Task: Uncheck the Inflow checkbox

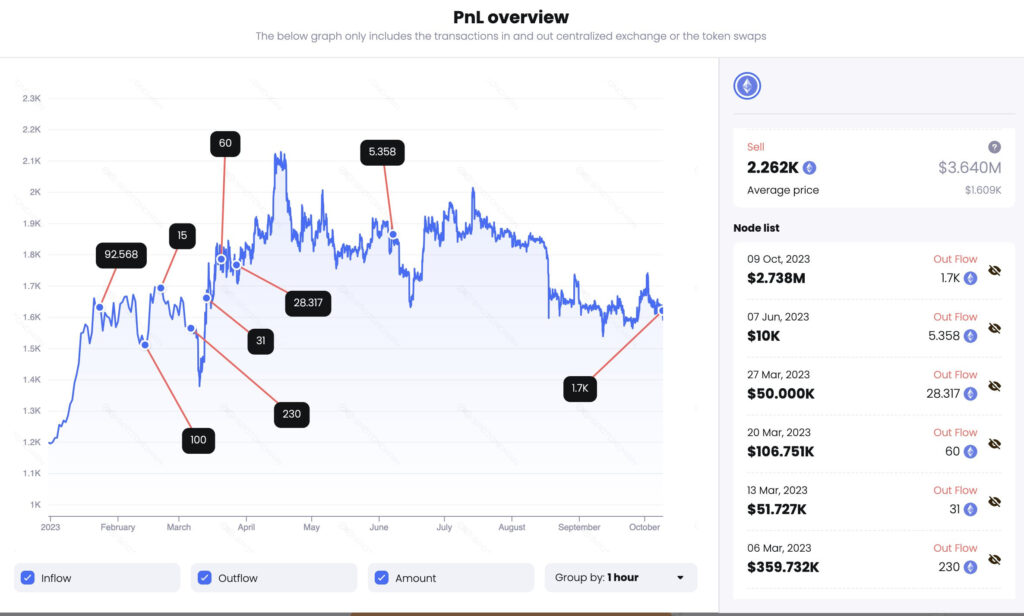Action: 28,578
